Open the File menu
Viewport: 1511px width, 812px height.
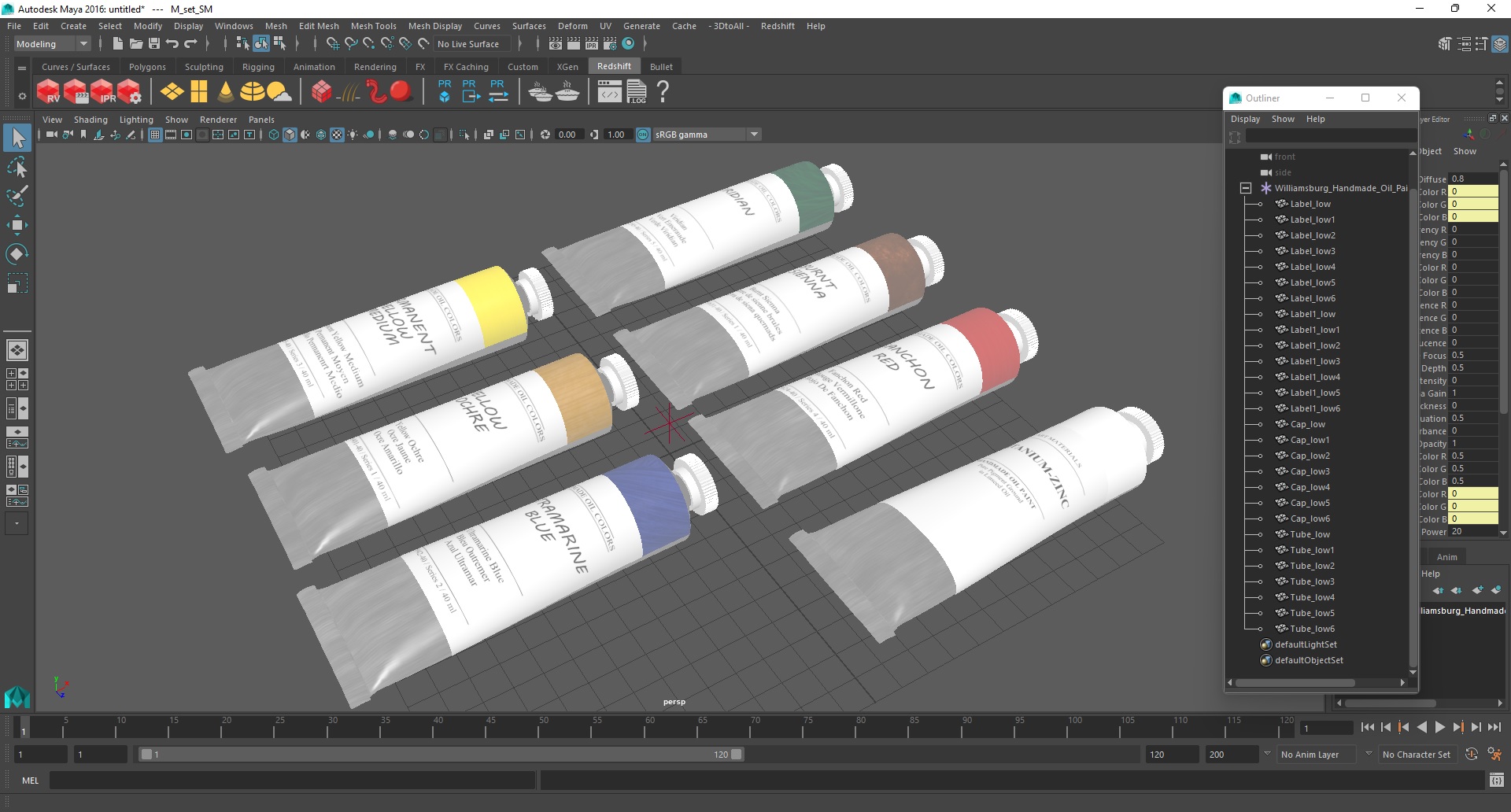(x=14, y=26)
